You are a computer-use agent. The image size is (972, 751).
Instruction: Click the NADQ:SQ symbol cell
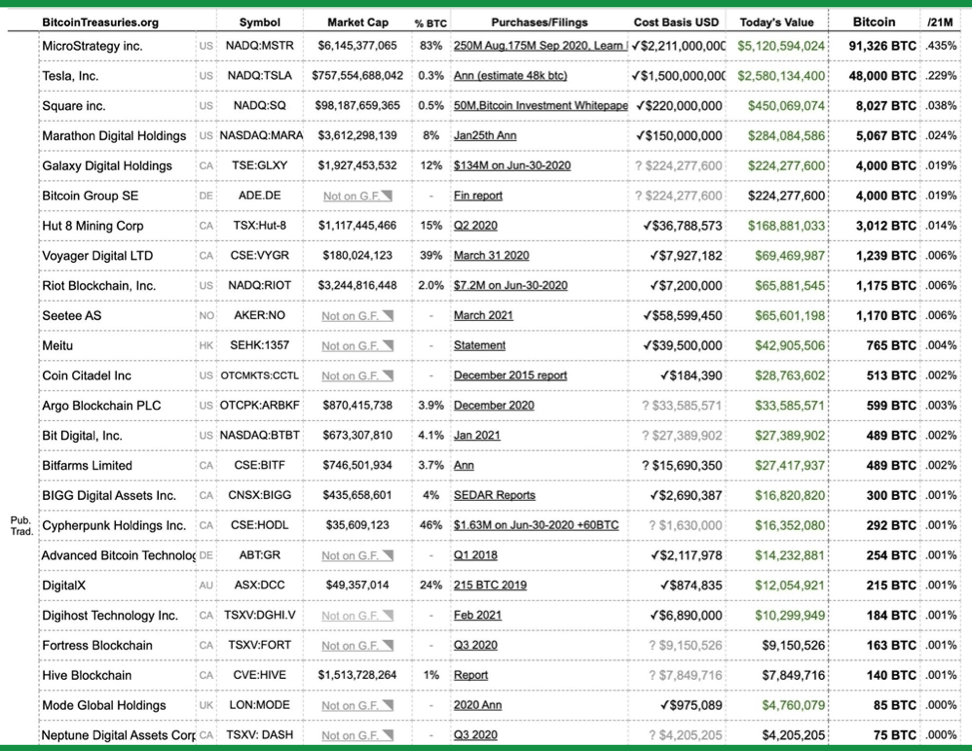260,105
